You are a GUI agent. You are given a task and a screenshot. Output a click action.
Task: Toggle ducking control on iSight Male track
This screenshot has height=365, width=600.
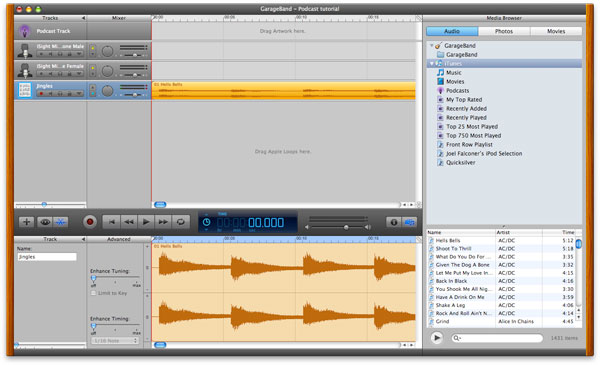click(x=93, y=51)
